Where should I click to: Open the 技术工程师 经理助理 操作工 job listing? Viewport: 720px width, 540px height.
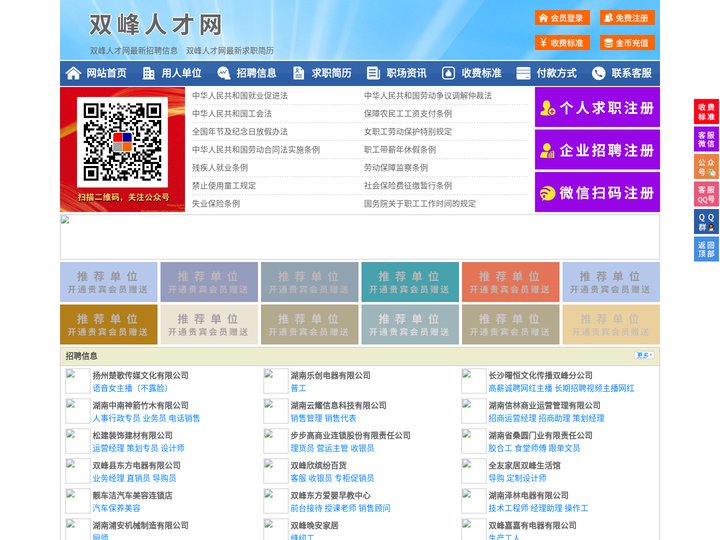pos(538,508)
